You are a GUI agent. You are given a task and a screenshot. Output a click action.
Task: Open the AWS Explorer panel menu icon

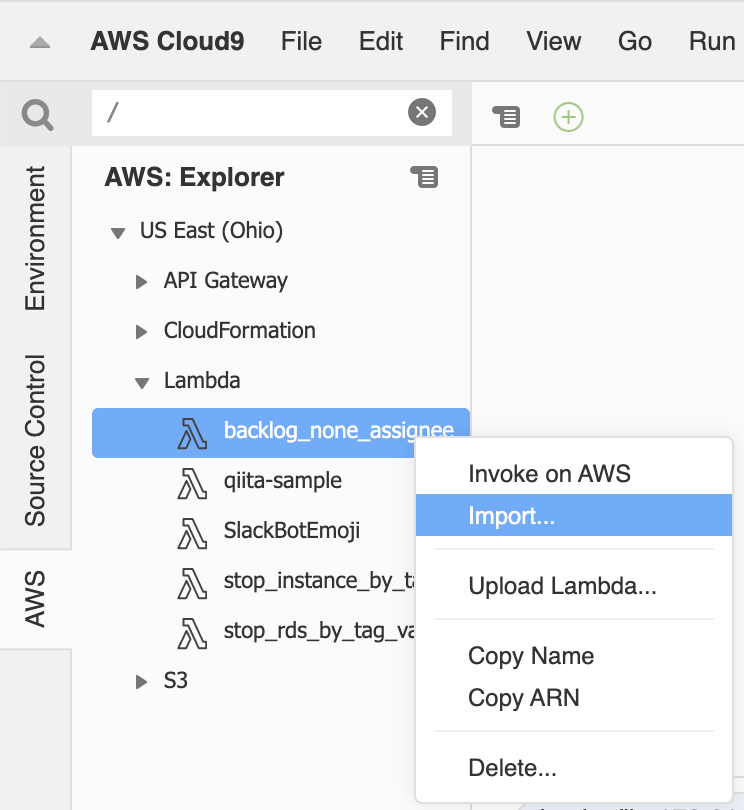click(x=424, y=178)
